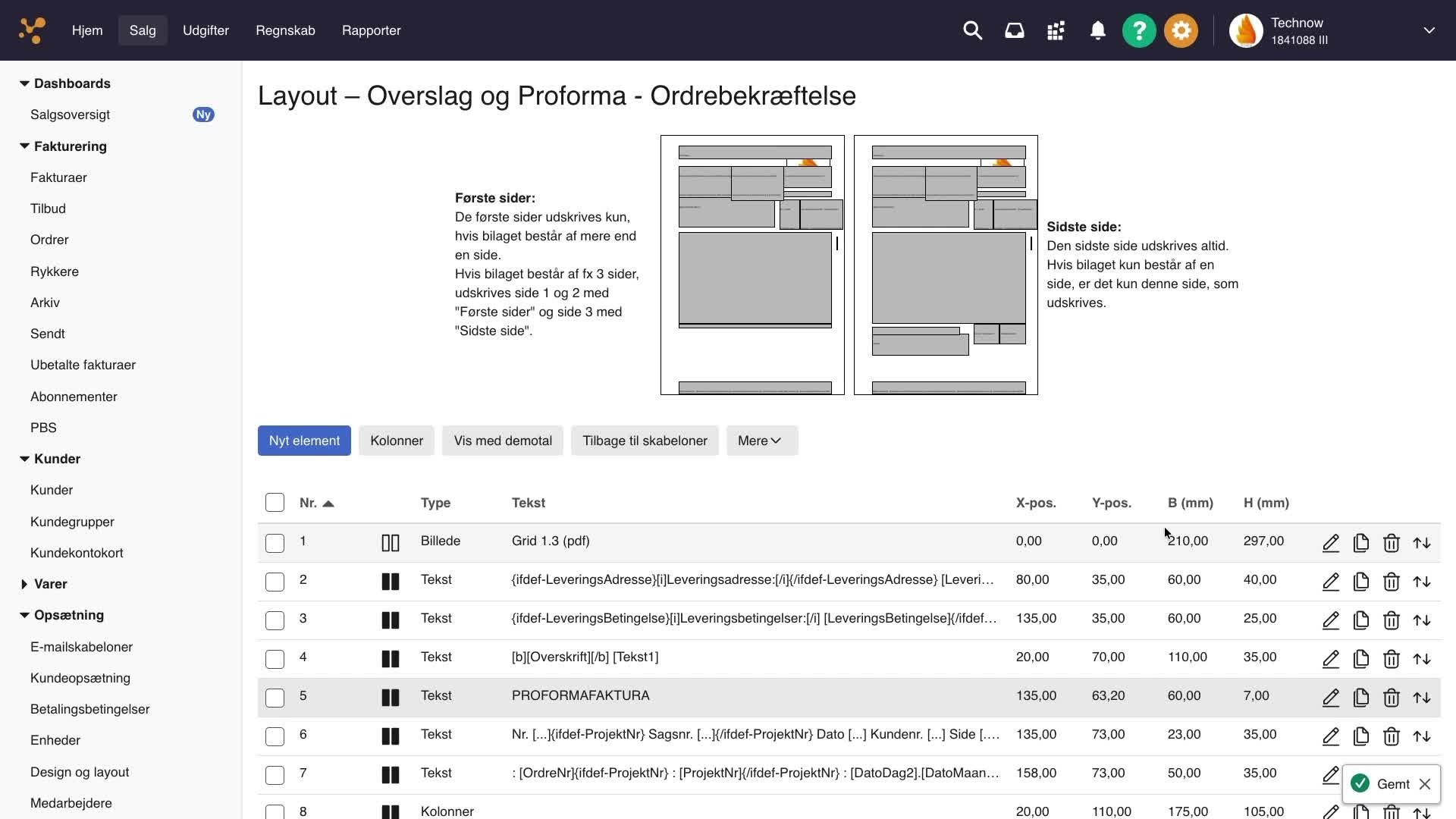Image resolution: width=1456 pixels, height=819 pixels.
Task: Check the box for row 3
Action: (275, 620)
